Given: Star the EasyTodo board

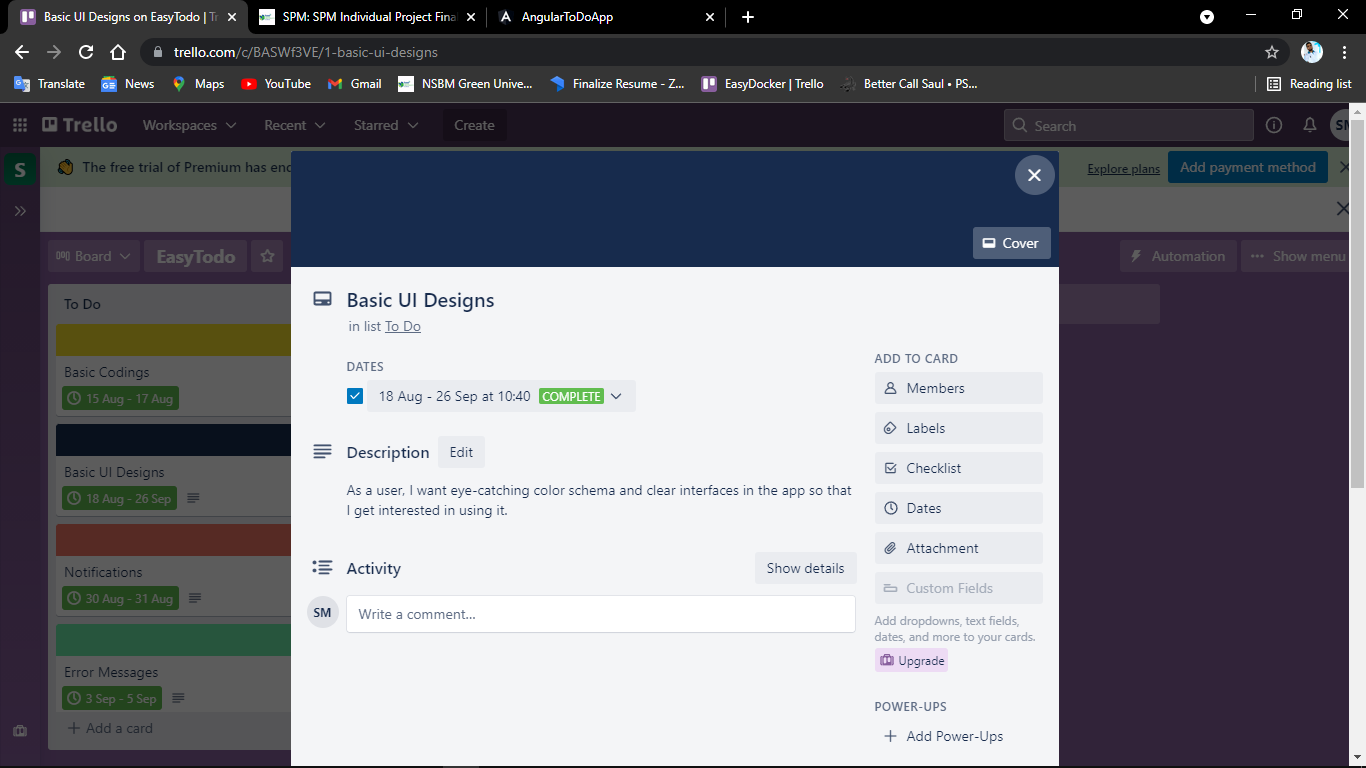Looking at the screenshot, I should [x=267, y=256].
